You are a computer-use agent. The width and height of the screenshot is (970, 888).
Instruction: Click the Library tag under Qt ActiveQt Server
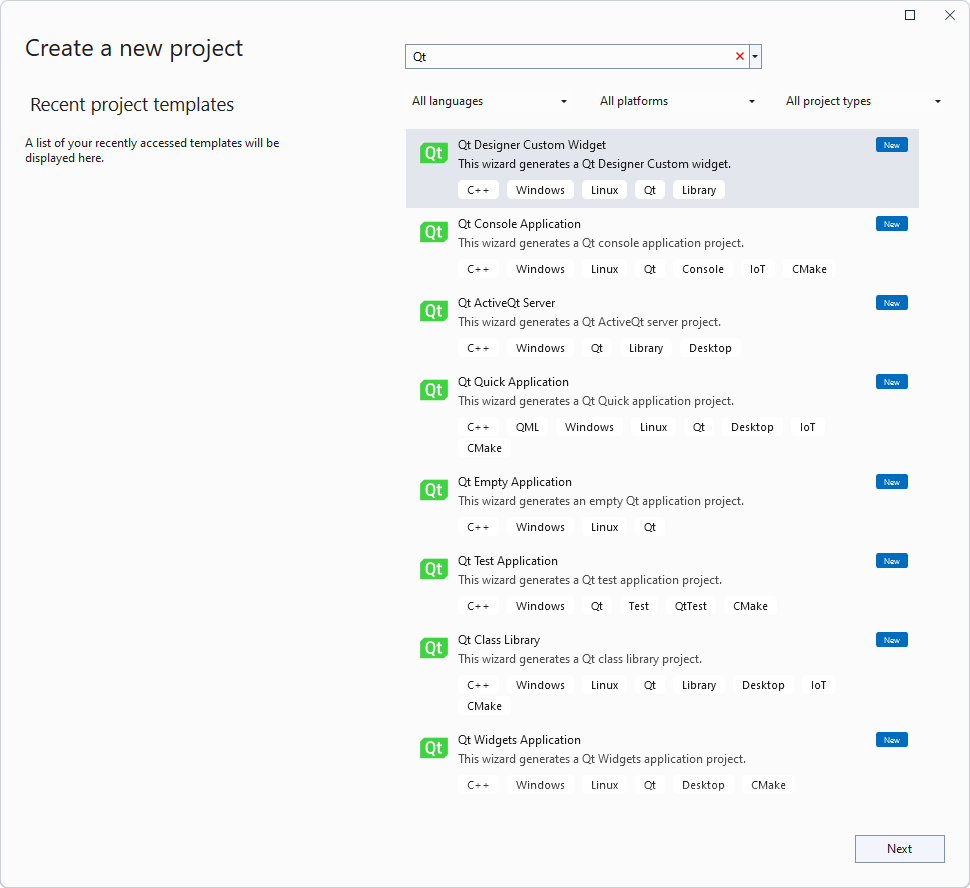click(x=645, y=347)
